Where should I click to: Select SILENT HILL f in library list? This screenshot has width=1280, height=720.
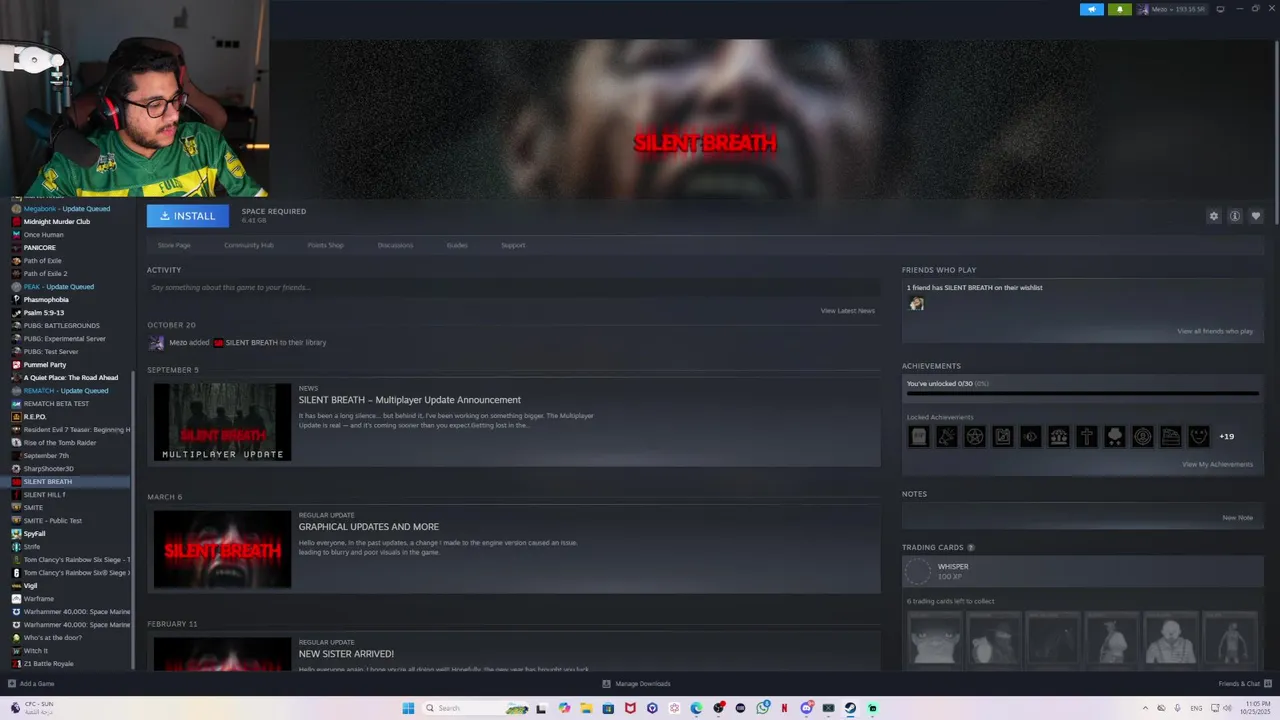(44, 495)
